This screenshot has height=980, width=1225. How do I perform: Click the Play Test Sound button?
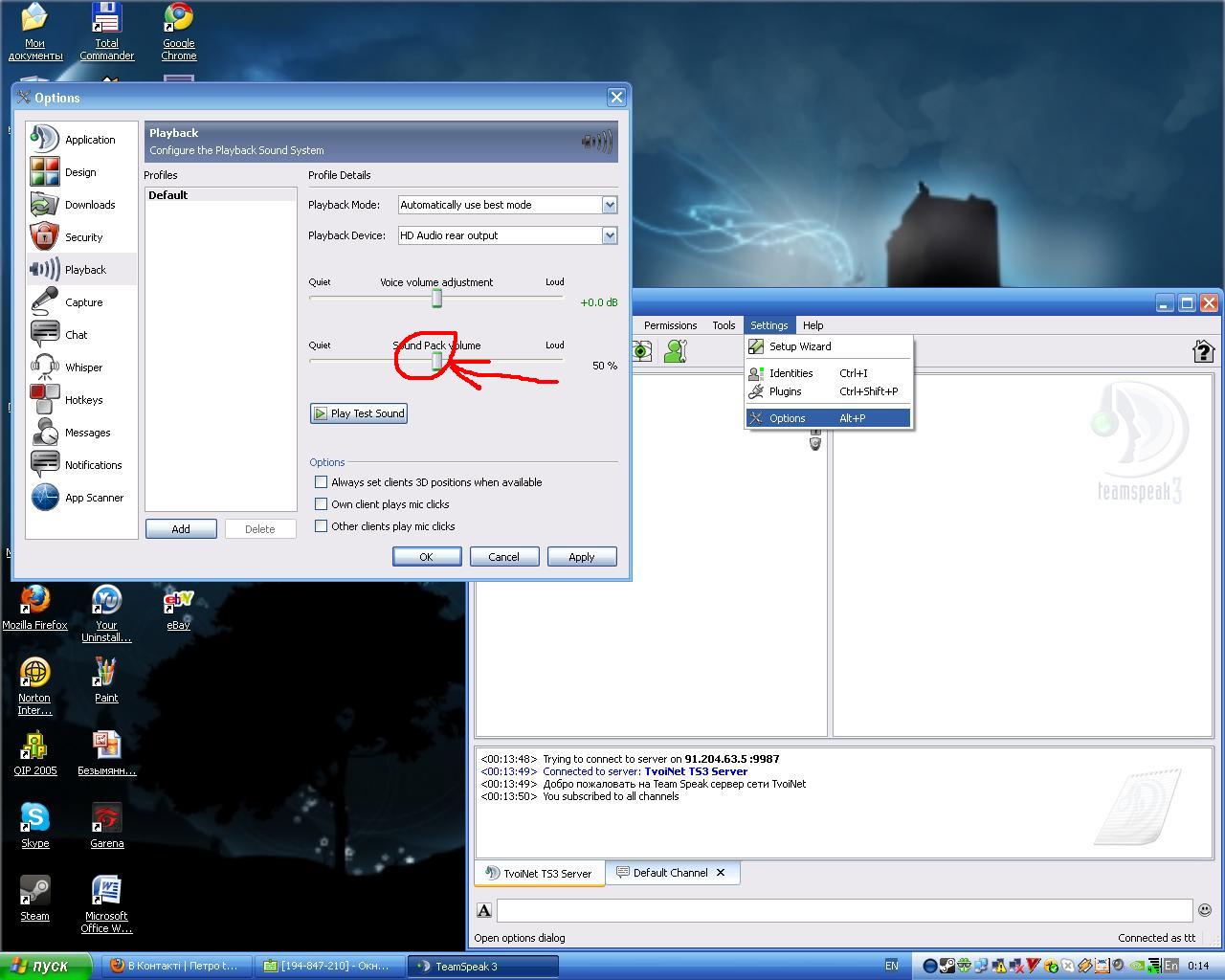tap(359, 413)
